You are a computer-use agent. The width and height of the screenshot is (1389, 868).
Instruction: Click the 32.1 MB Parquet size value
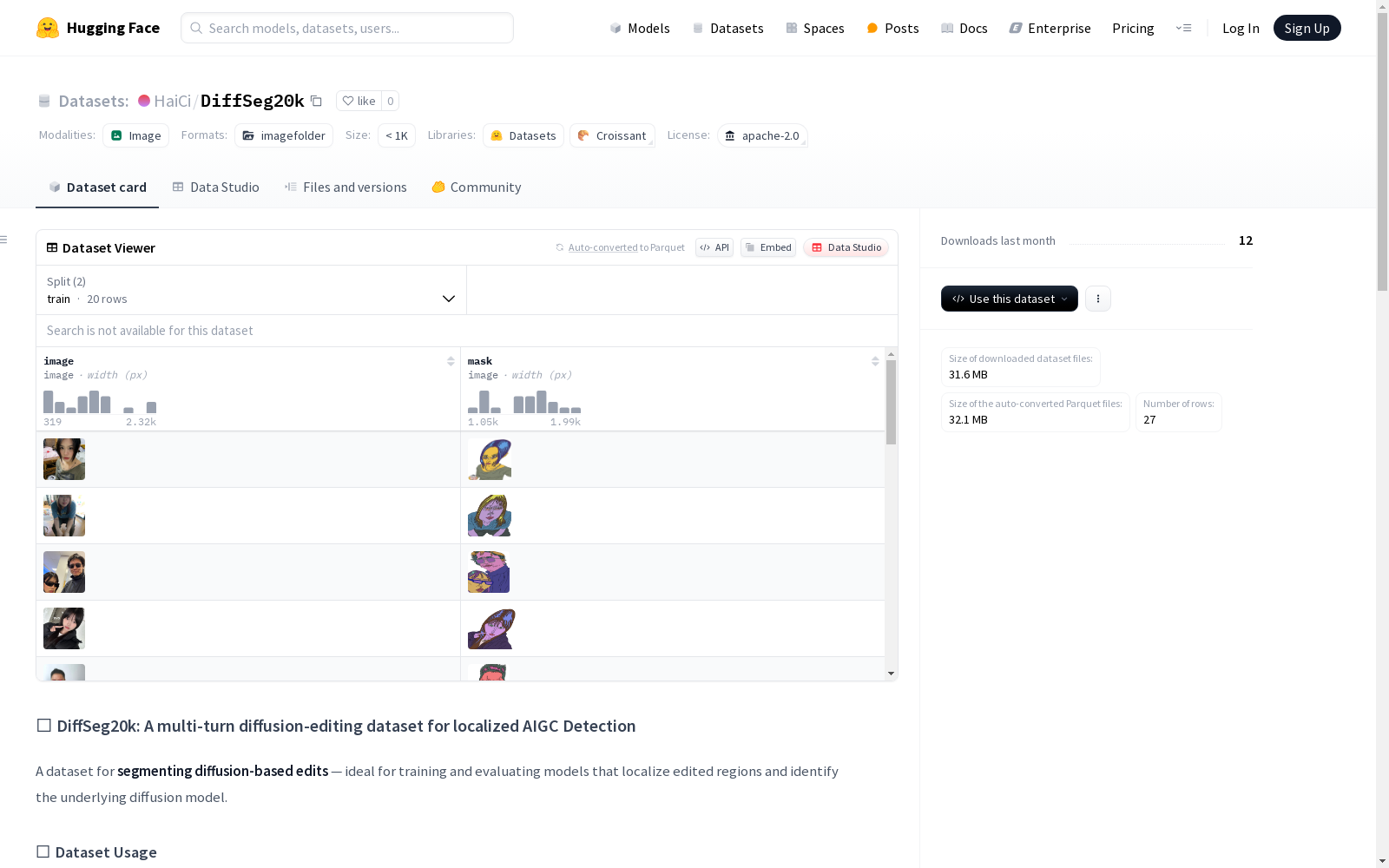[968, 420]
